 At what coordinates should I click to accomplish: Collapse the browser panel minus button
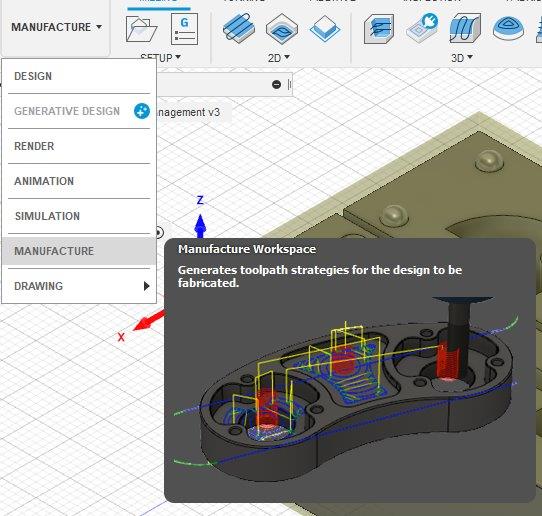(x=276, y=84)
